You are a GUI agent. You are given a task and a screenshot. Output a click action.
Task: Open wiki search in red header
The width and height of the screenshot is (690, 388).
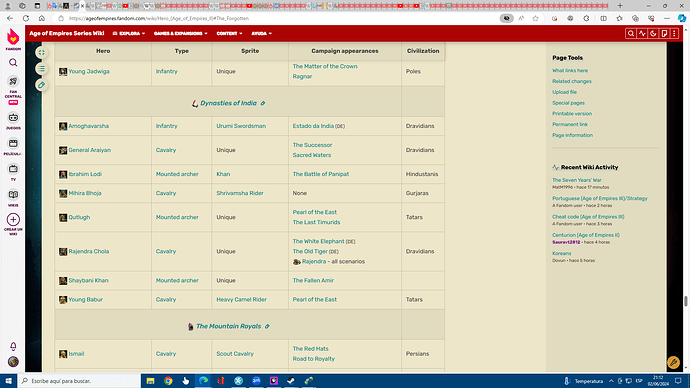pos(631,33)
